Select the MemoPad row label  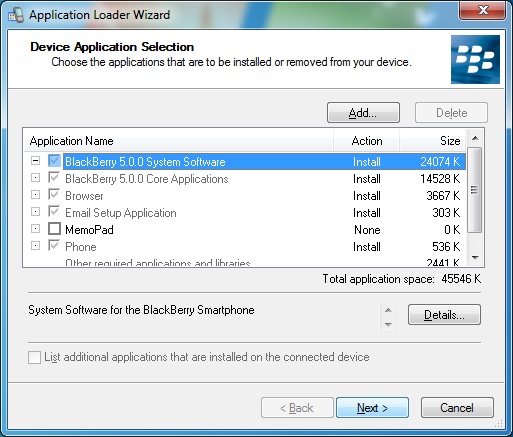tap(89, 230)
